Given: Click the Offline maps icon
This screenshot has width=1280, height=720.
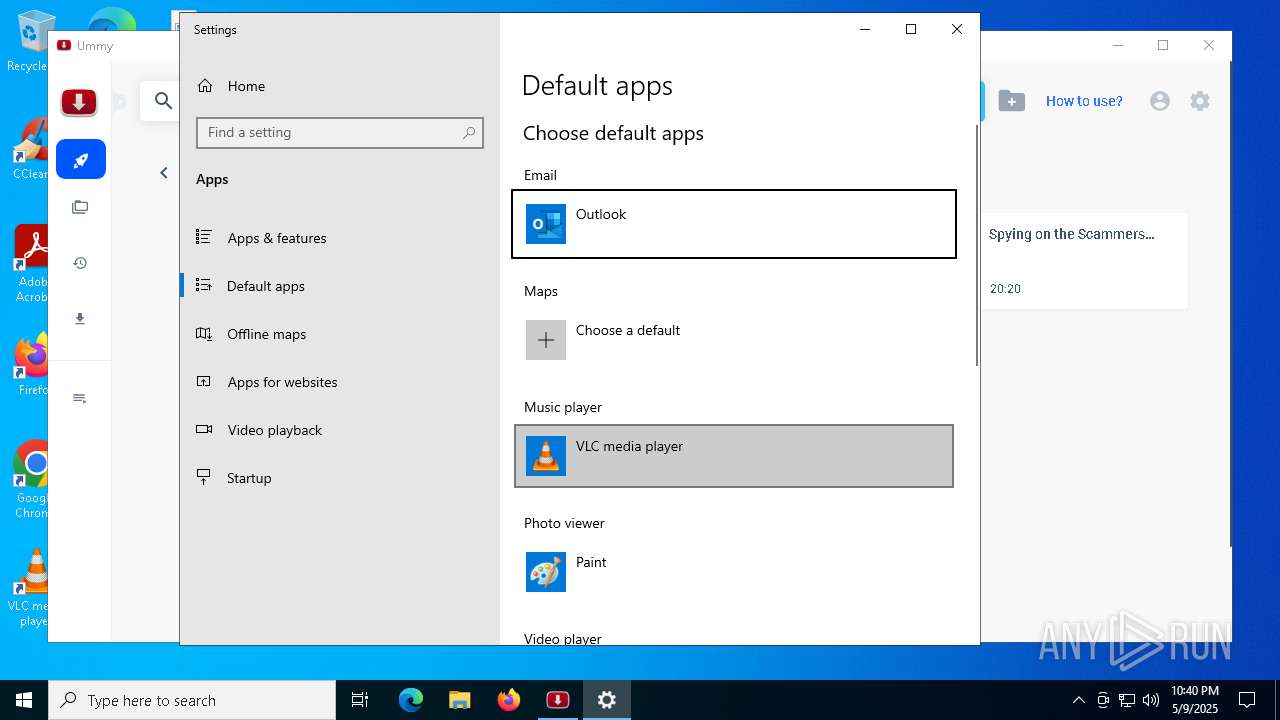Looking at the screenshot, I should tap(204, 333).
